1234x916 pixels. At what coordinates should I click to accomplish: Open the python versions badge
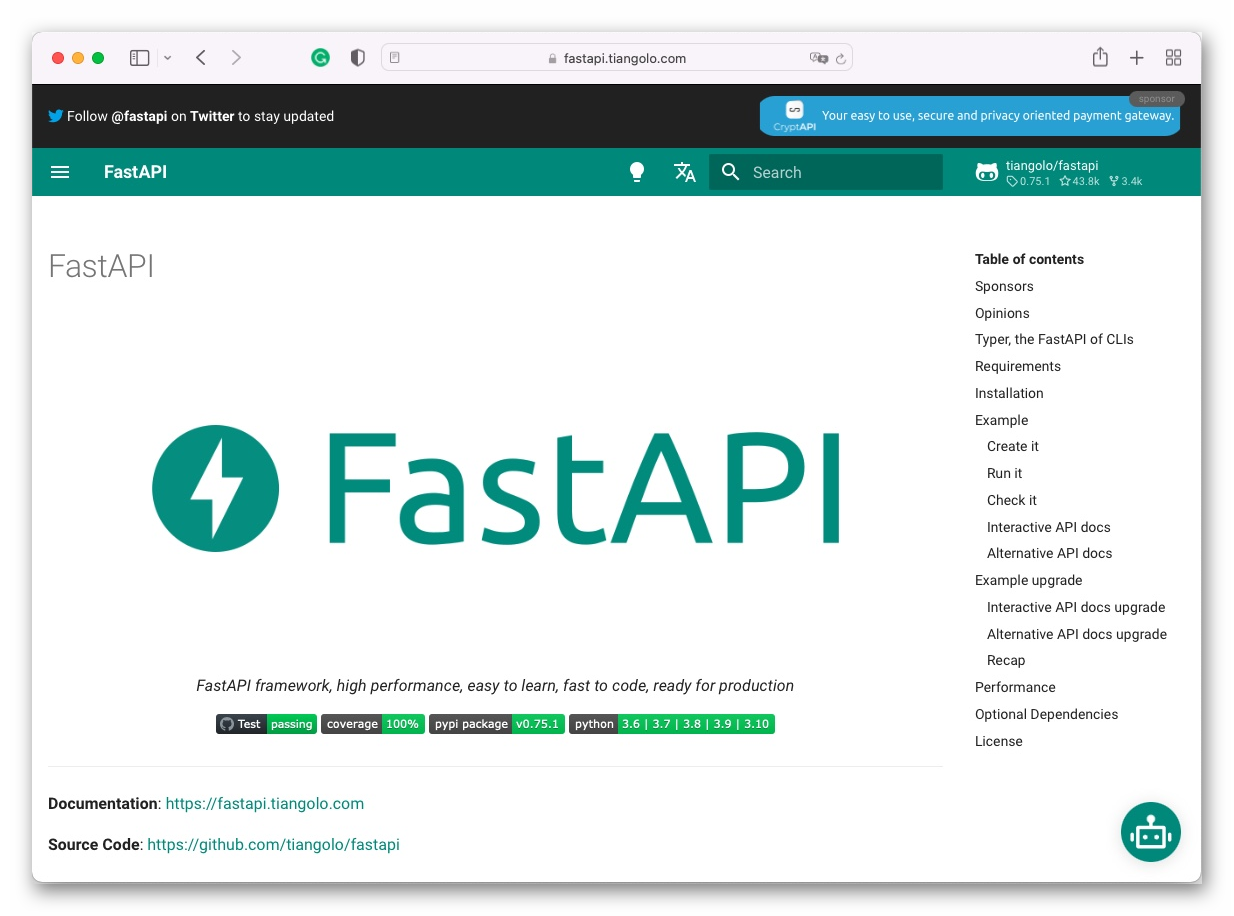click(x=672, y=724)
